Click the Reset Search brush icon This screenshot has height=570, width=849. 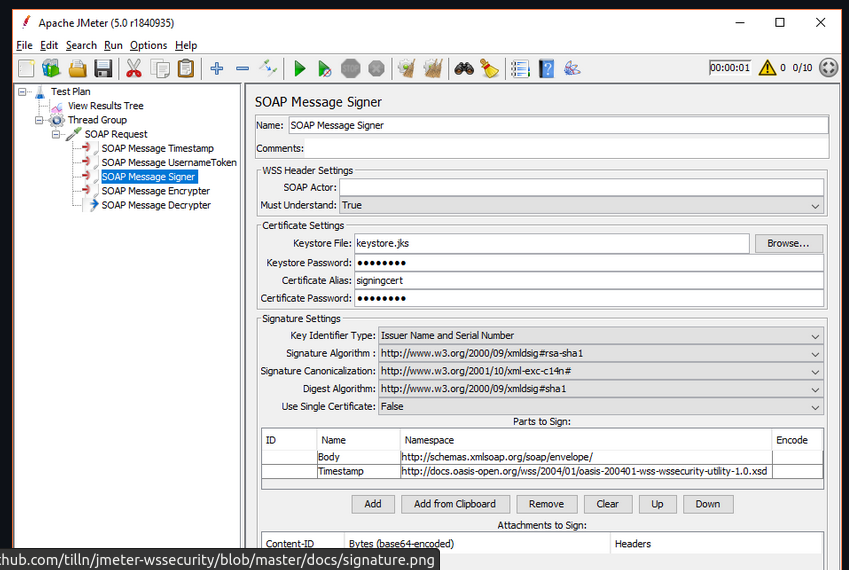(x=489, y=69)
